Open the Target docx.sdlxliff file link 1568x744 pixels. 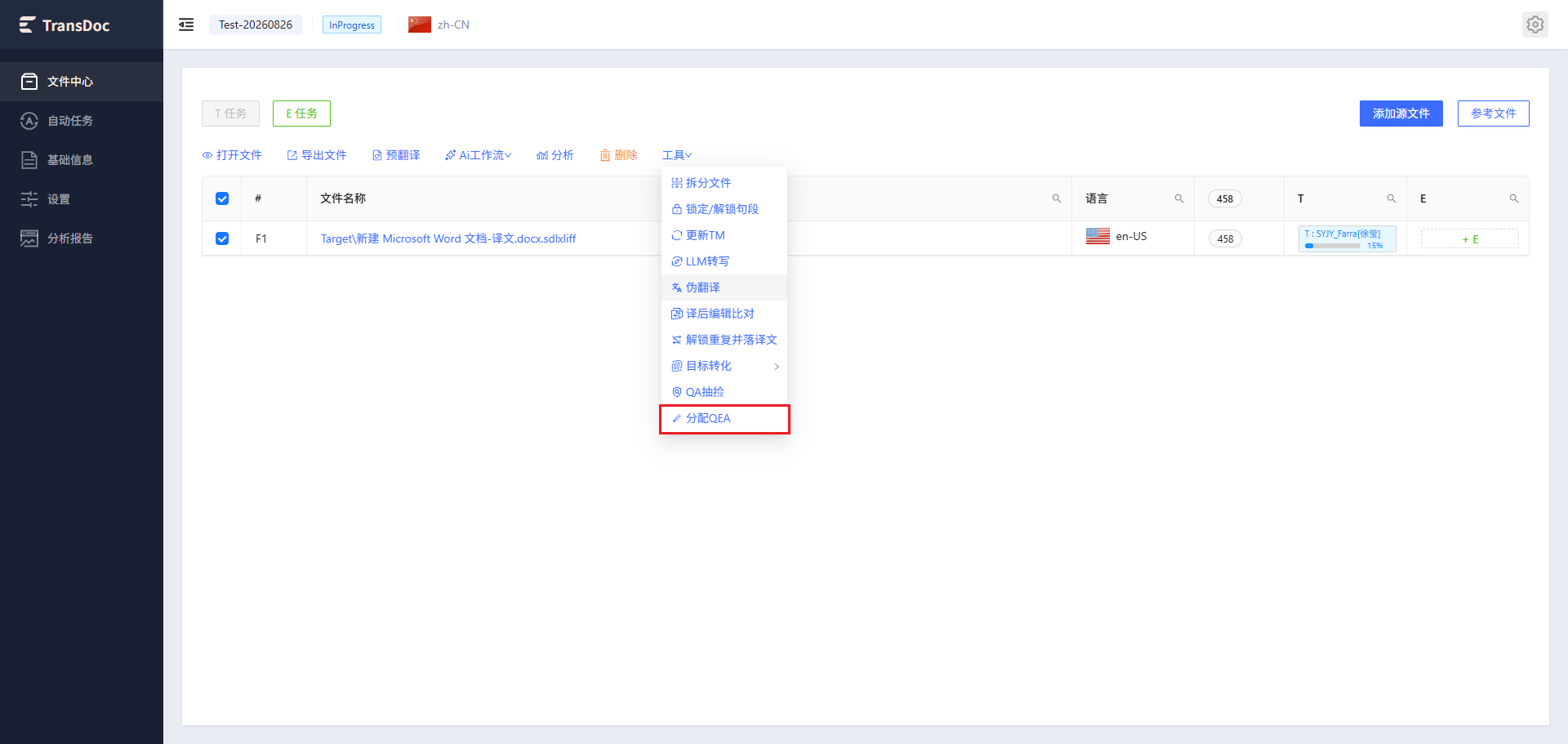pos(448,238)
